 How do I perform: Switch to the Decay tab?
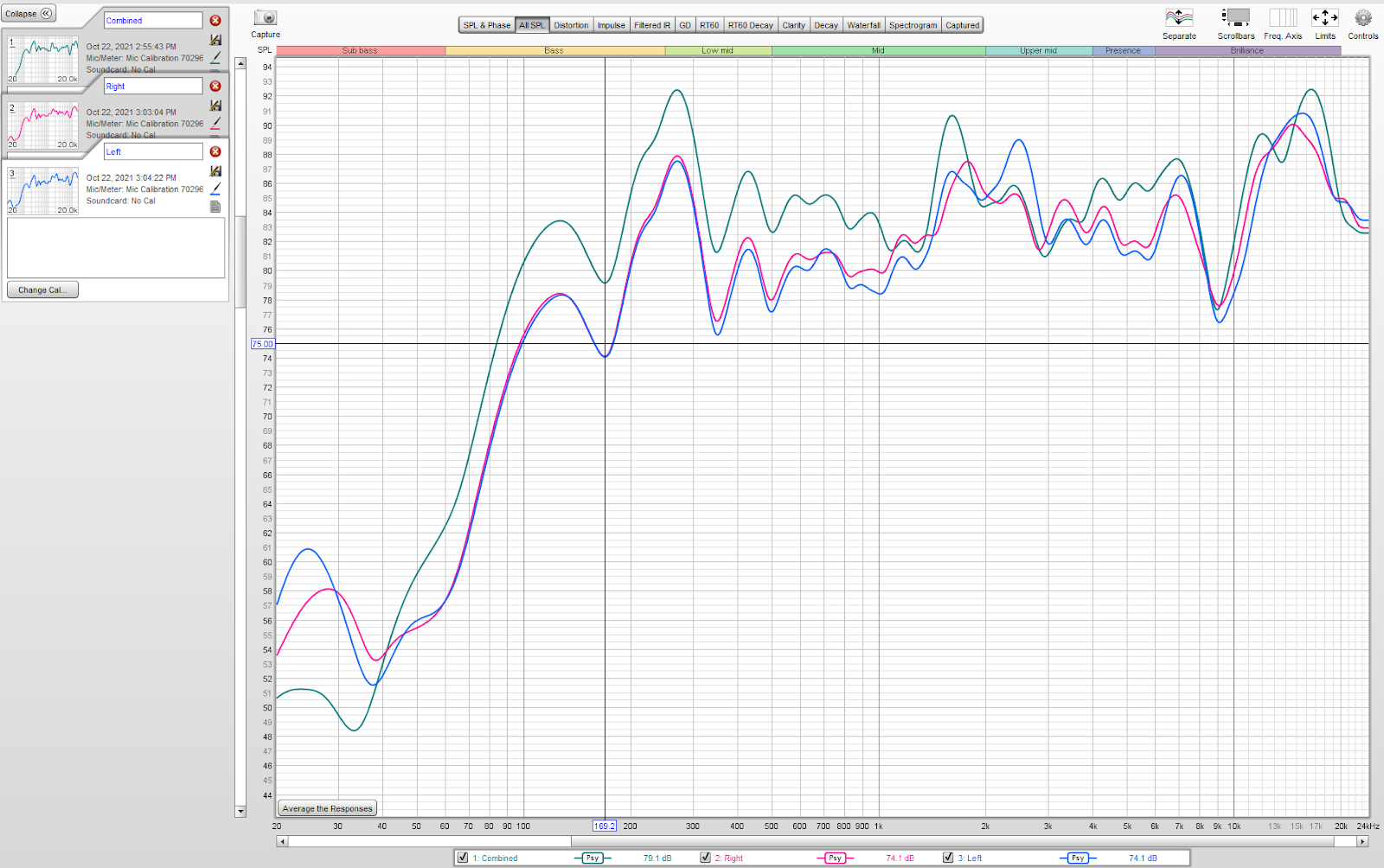point(826,25)
